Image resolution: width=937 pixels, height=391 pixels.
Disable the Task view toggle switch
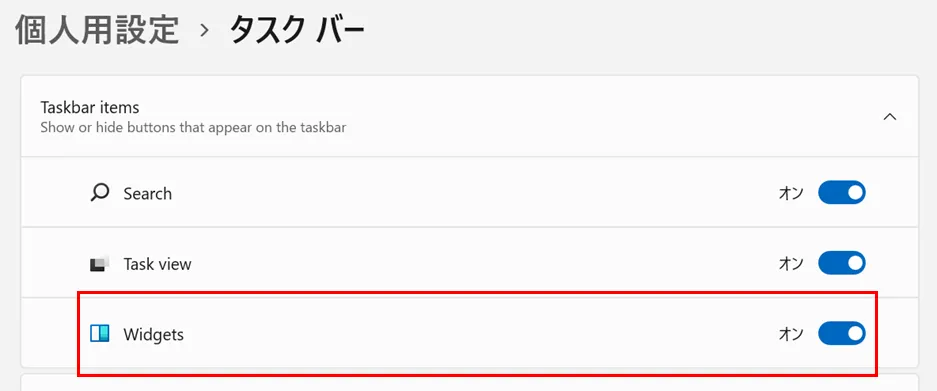pyautogui.click(x=841, y=263)
